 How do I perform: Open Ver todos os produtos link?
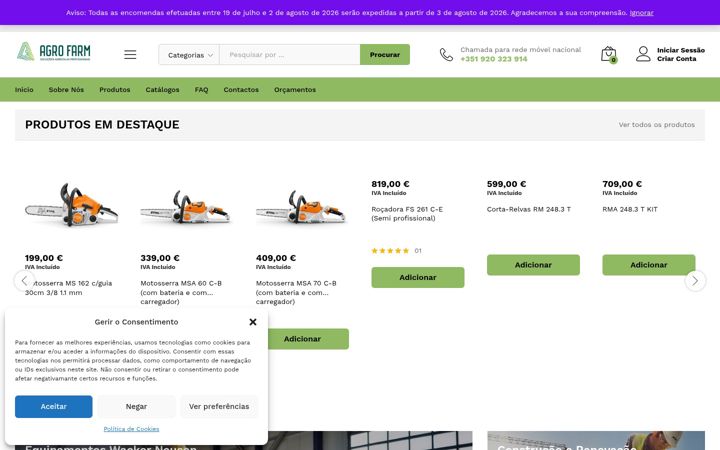[x=657, y=125]
